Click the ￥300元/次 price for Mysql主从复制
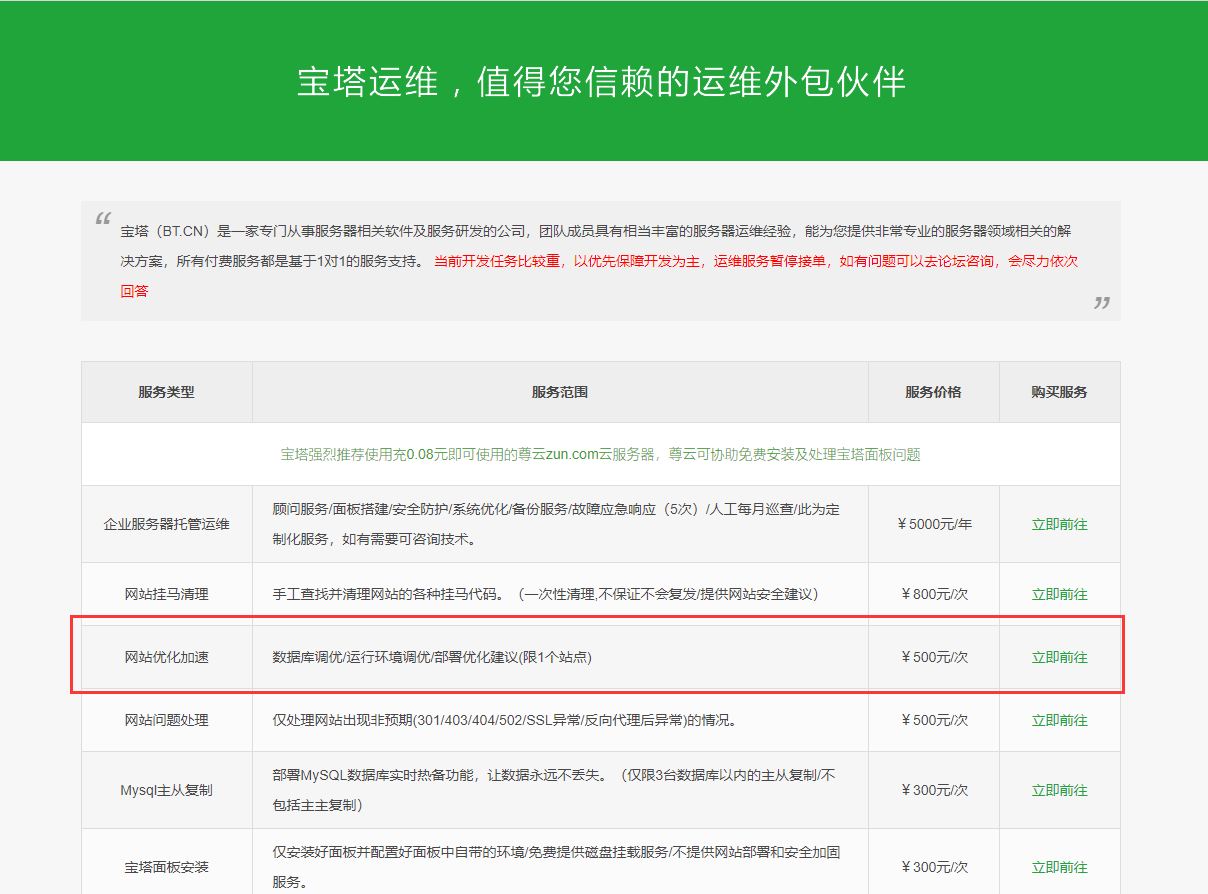 click(x=934, y=790)
